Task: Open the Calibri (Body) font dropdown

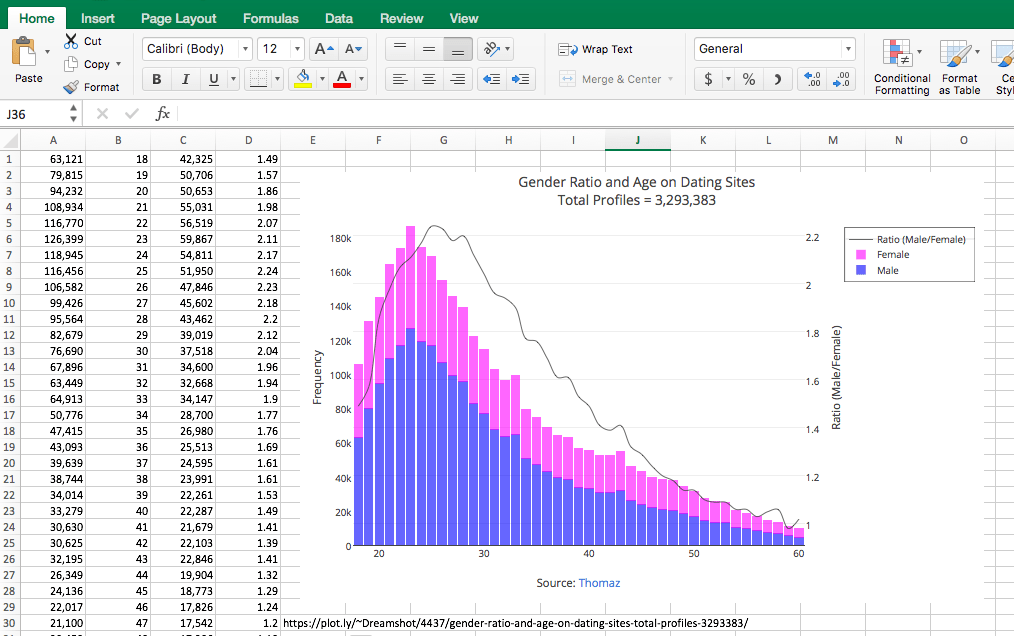Action: point(246,49)
